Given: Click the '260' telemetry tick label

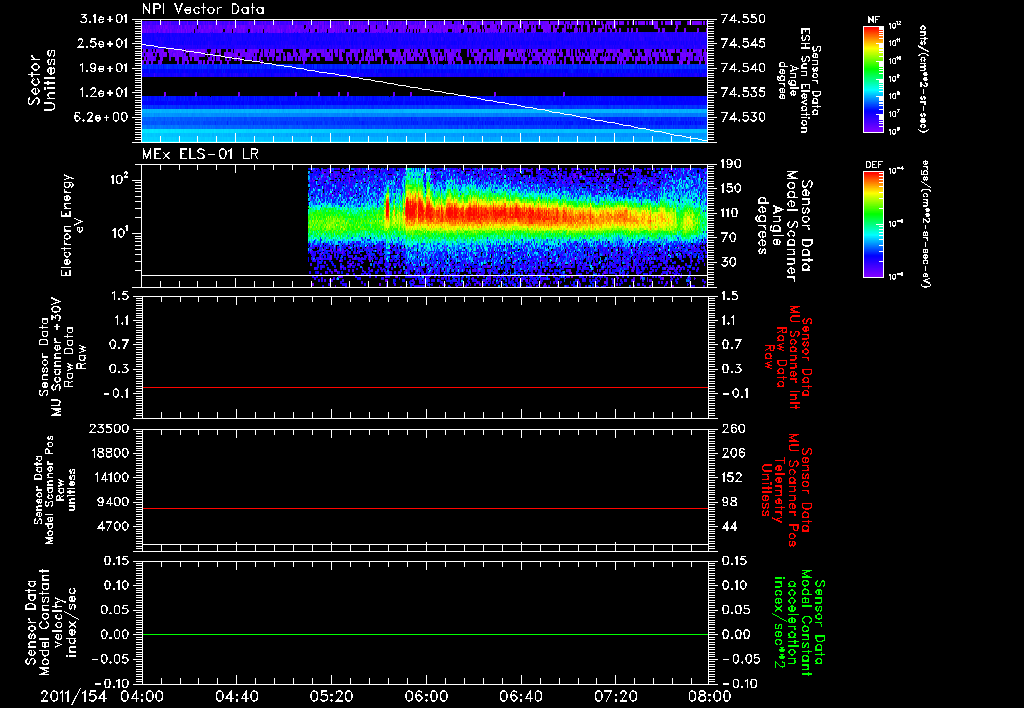Looking at the screenshot, I should tap(733, 429).
